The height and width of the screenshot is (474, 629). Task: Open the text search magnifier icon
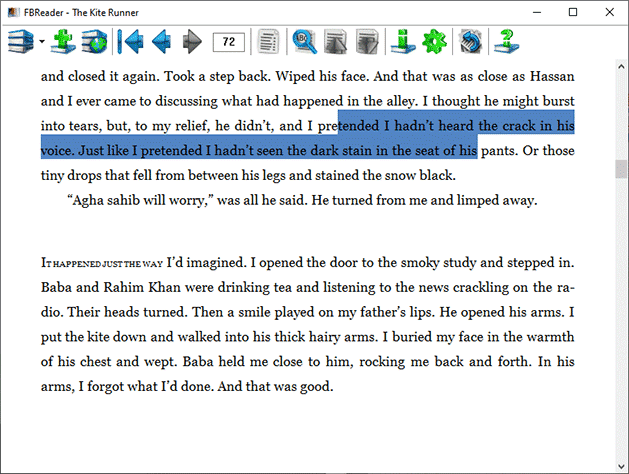pyautogui.click(x=305, y=41)
